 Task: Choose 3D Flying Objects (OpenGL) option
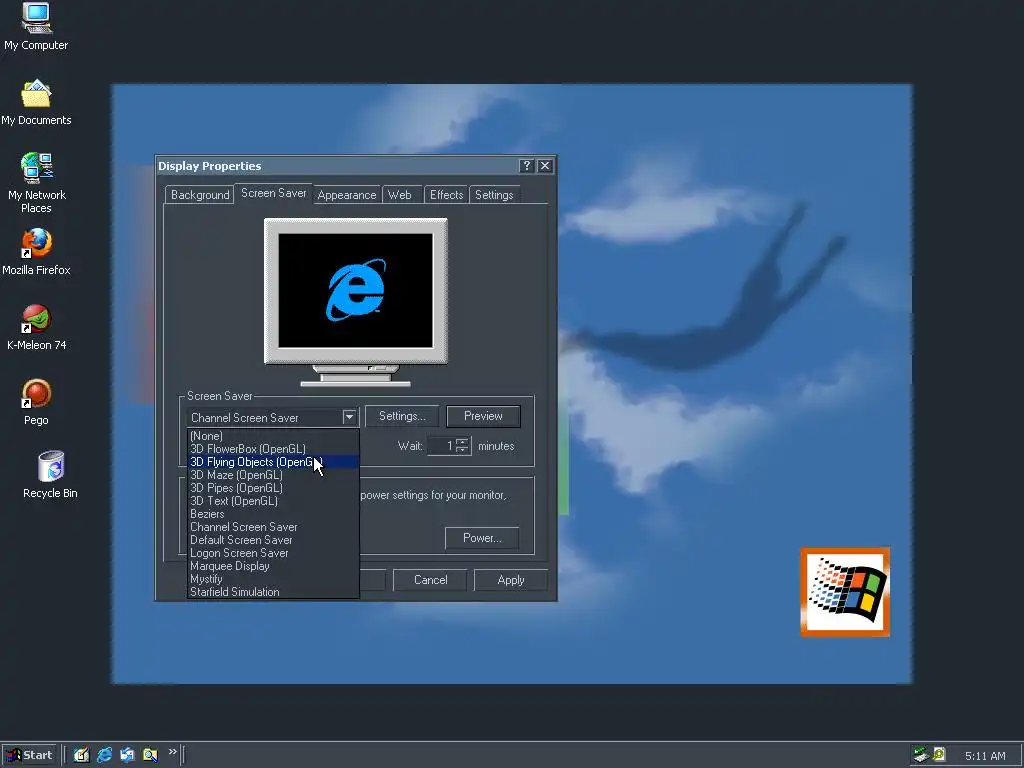click(273, 462)
